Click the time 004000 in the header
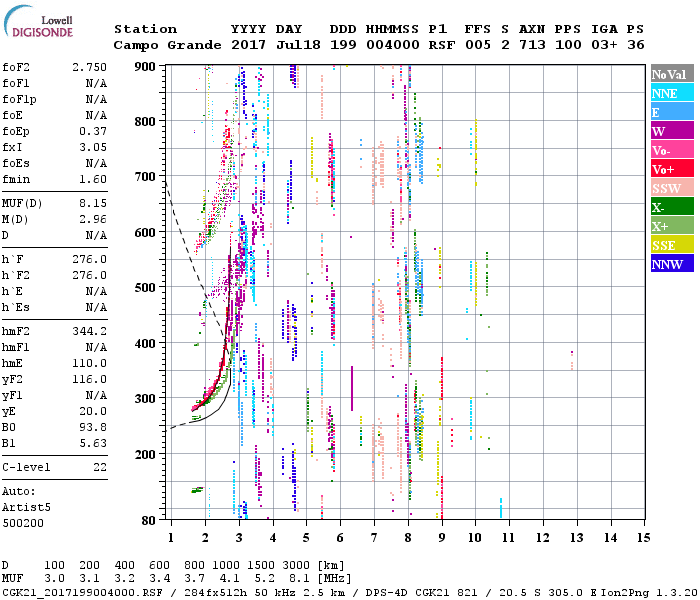 (392, 45)
